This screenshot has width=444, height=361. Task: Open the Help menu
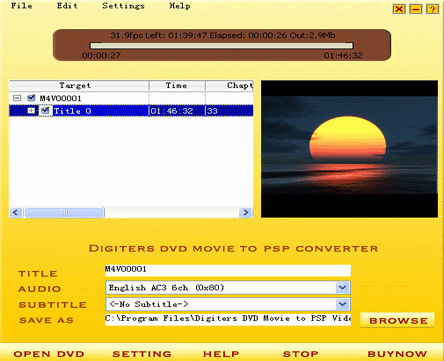(180, 6)
